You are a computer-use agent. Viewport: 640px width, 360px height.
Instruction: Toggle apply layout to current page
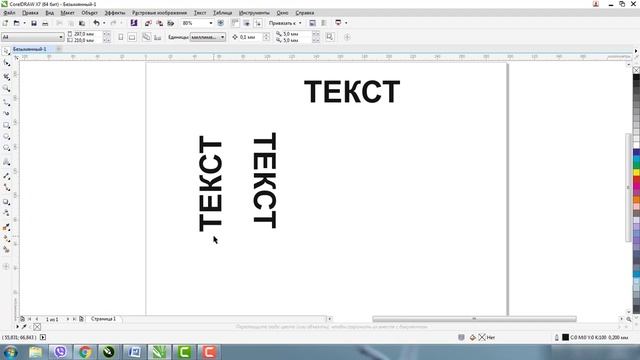(158, 37)
